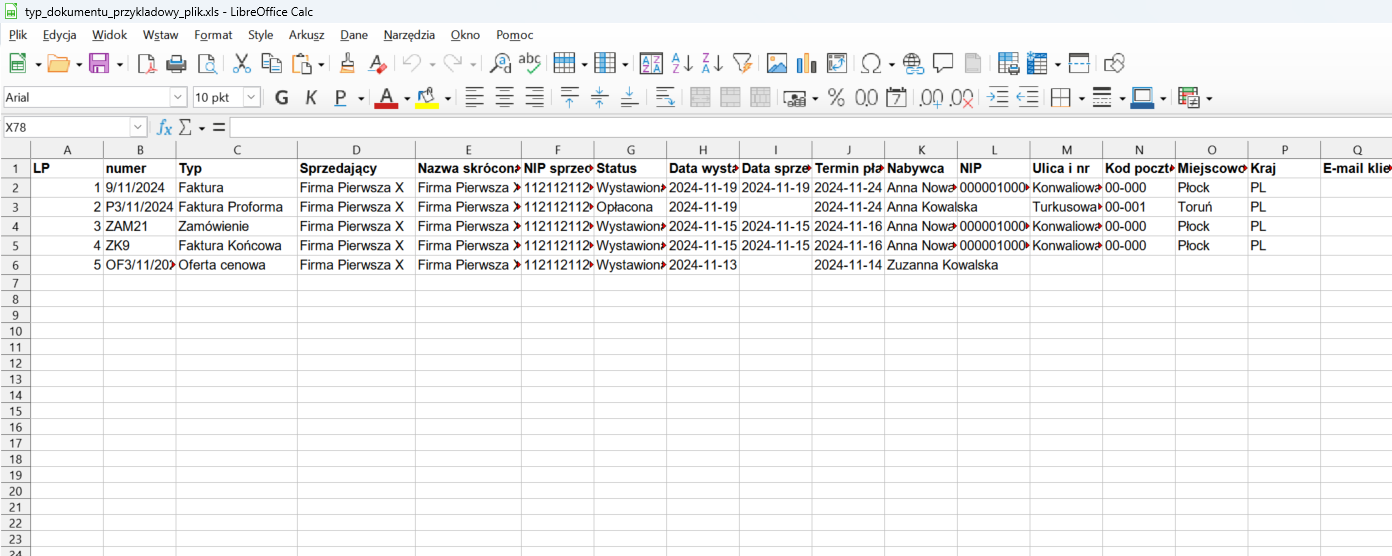Image resolution: width=1392 pixels, height=556 pixels.
Task: Increase indent
Action: coord(997,98)
